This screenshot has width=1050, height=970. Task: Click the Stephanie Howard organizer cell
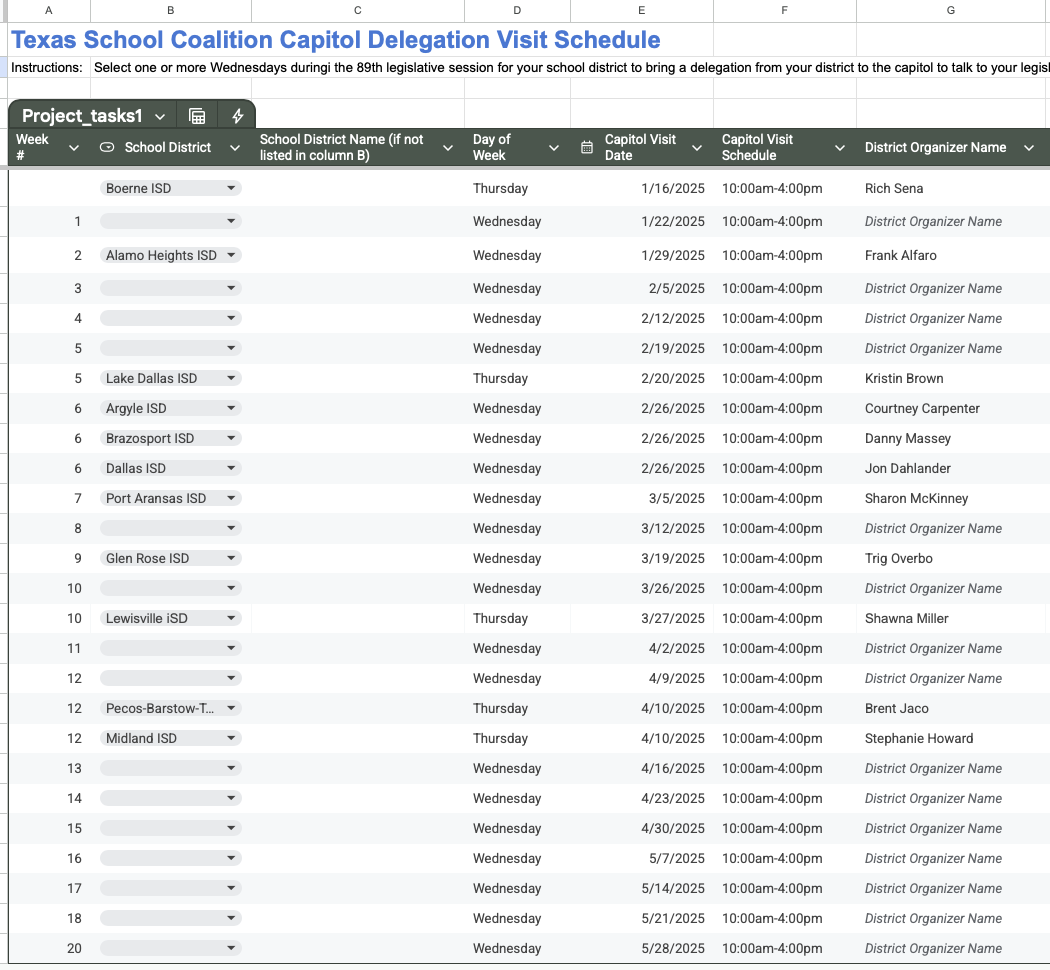(953, 738)
